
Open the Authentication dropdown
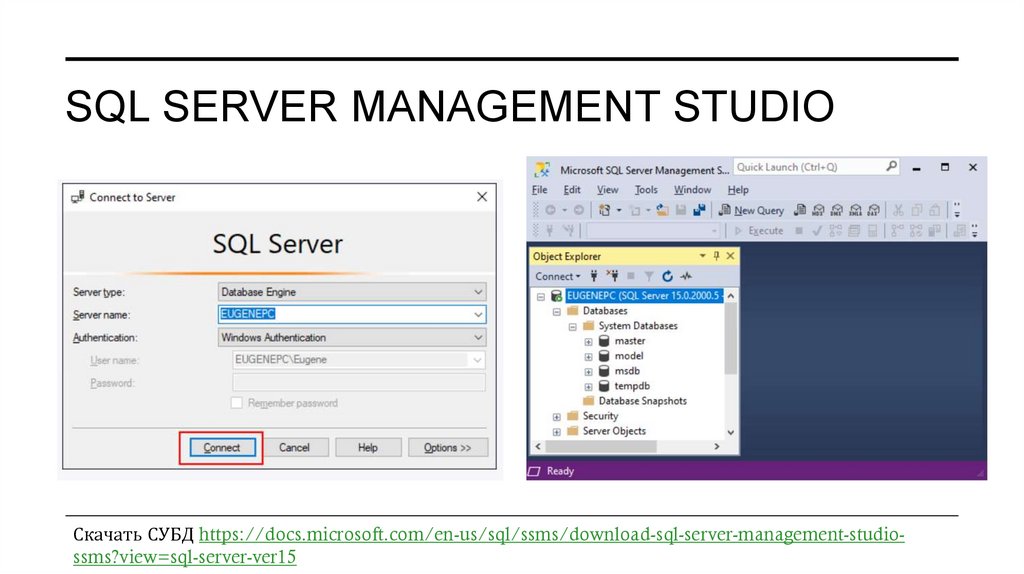coord(478,338)
